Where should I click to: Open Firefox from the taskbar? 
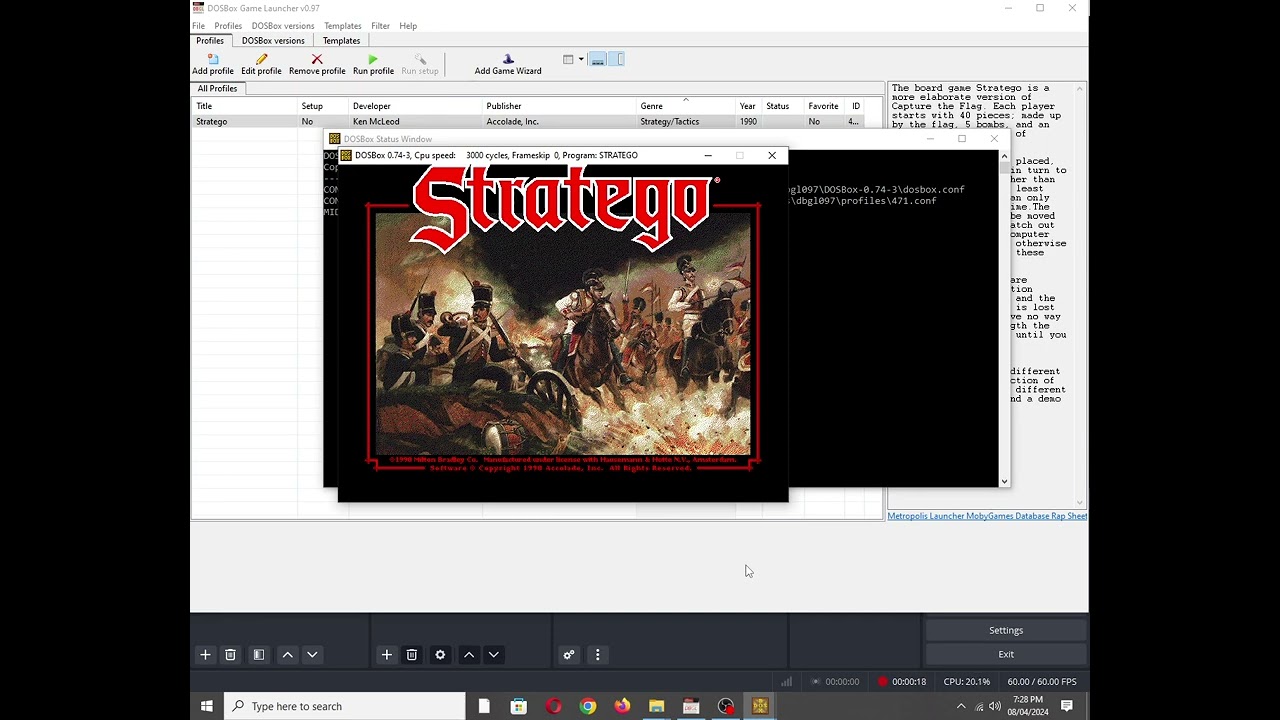(x=622, y=706)
